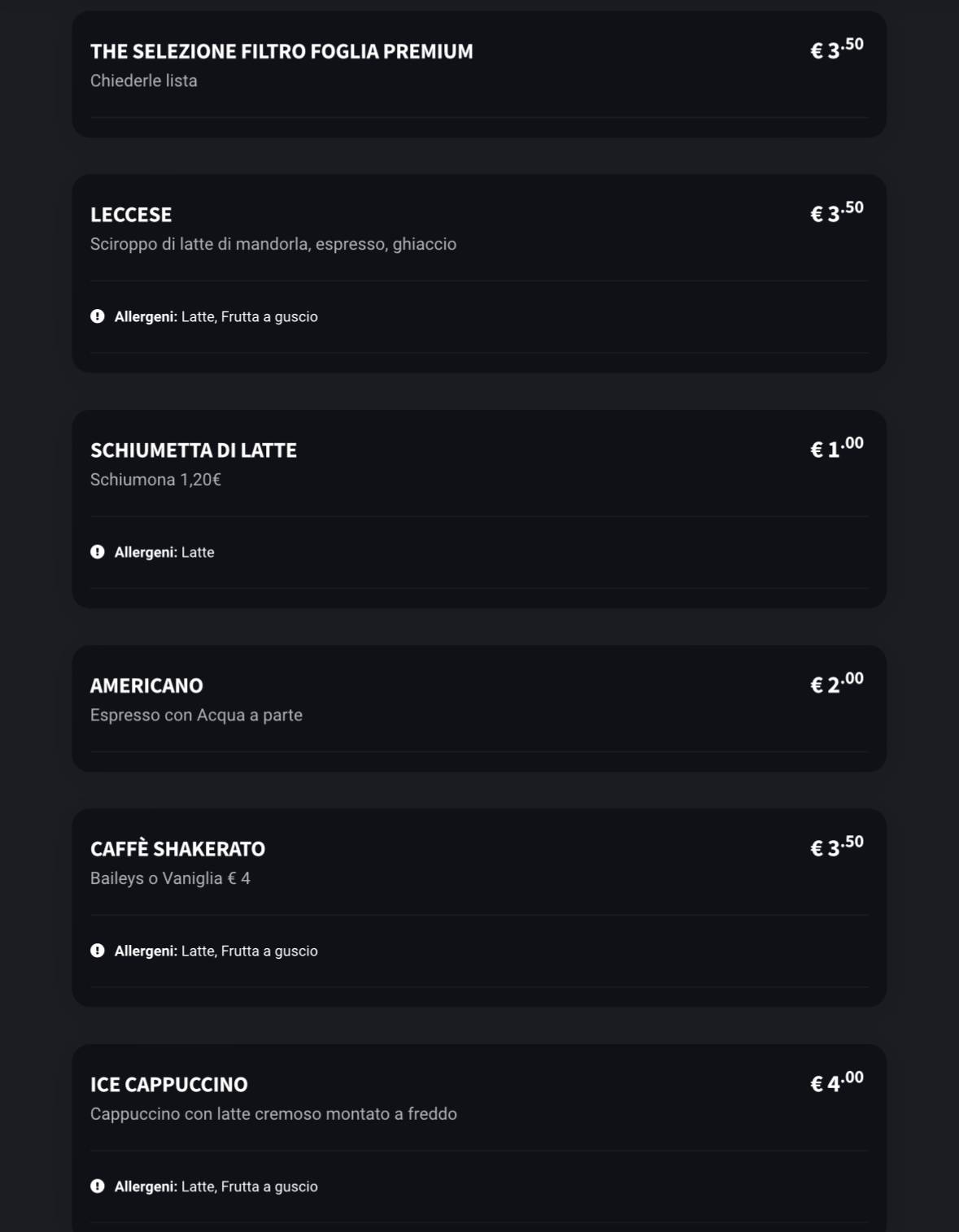Select the ICE CAPPUCCINO item title
The image size is (959, 1232).
[x=169, y=1085]
